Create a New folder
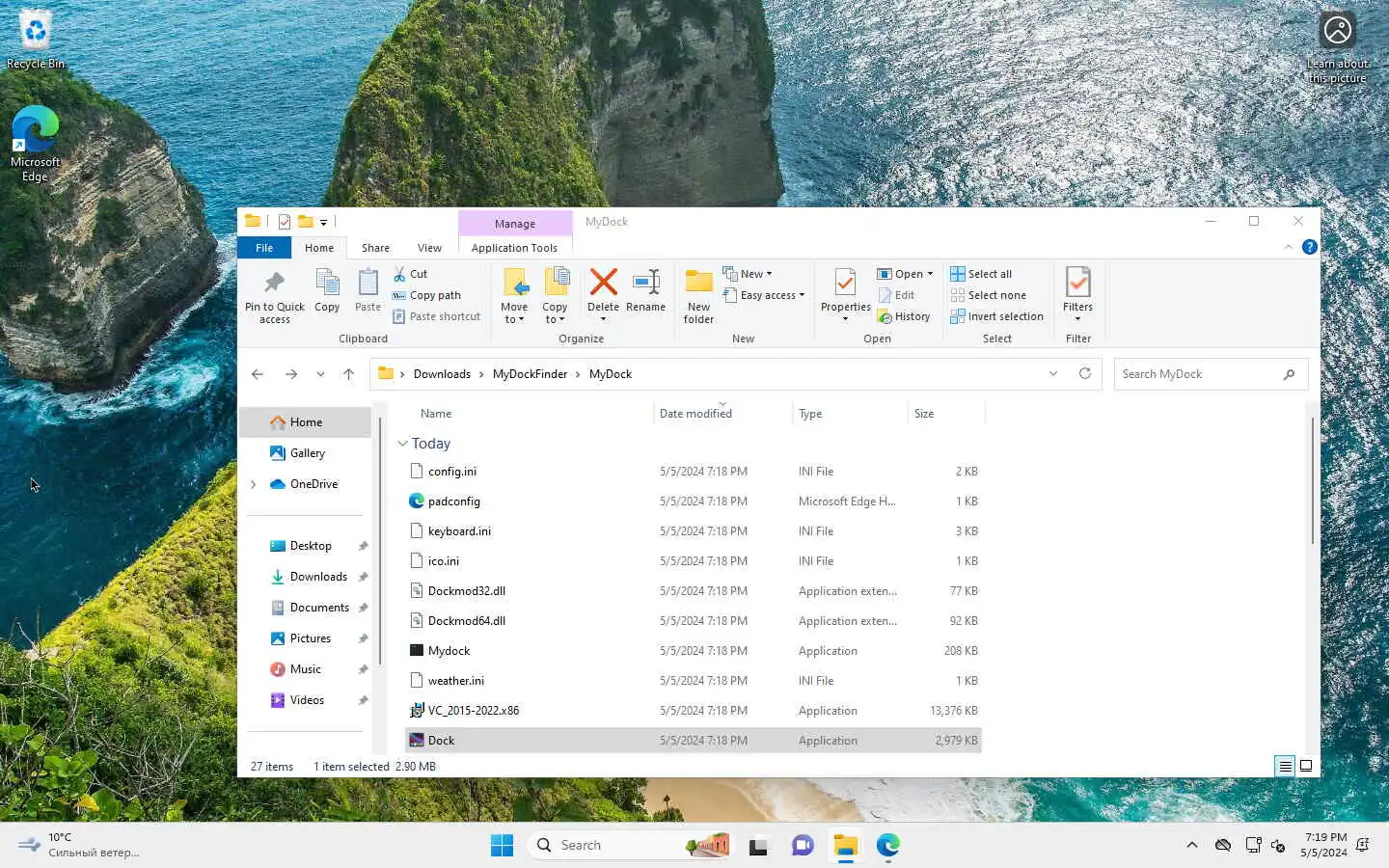Viewport: 1389px width, 868px height. click(x=698, y=296)
